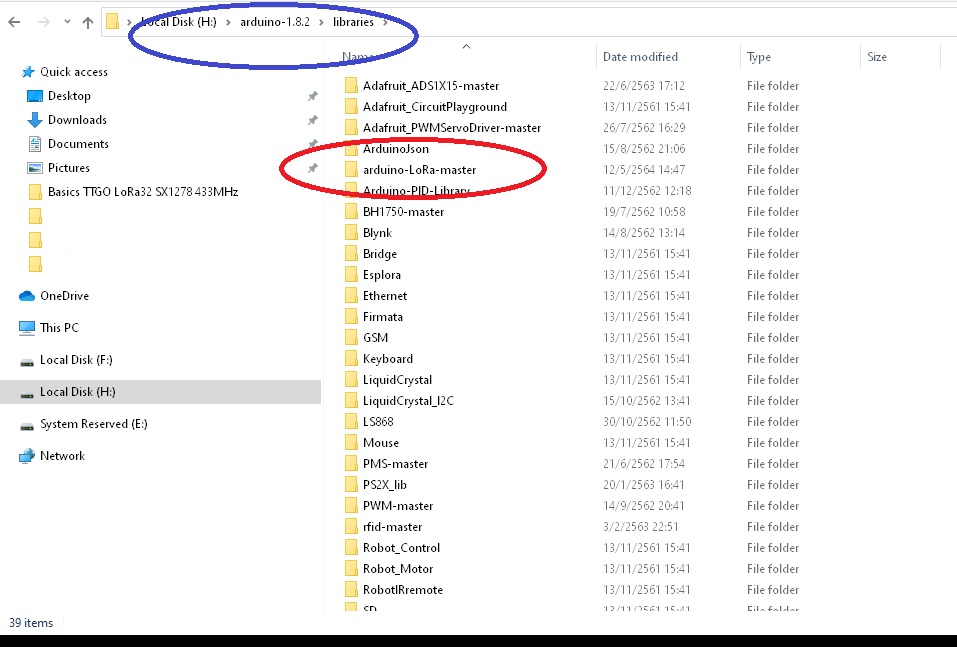Go back with the Back arrow
957x647 pixels.
(x=14, y=23)
